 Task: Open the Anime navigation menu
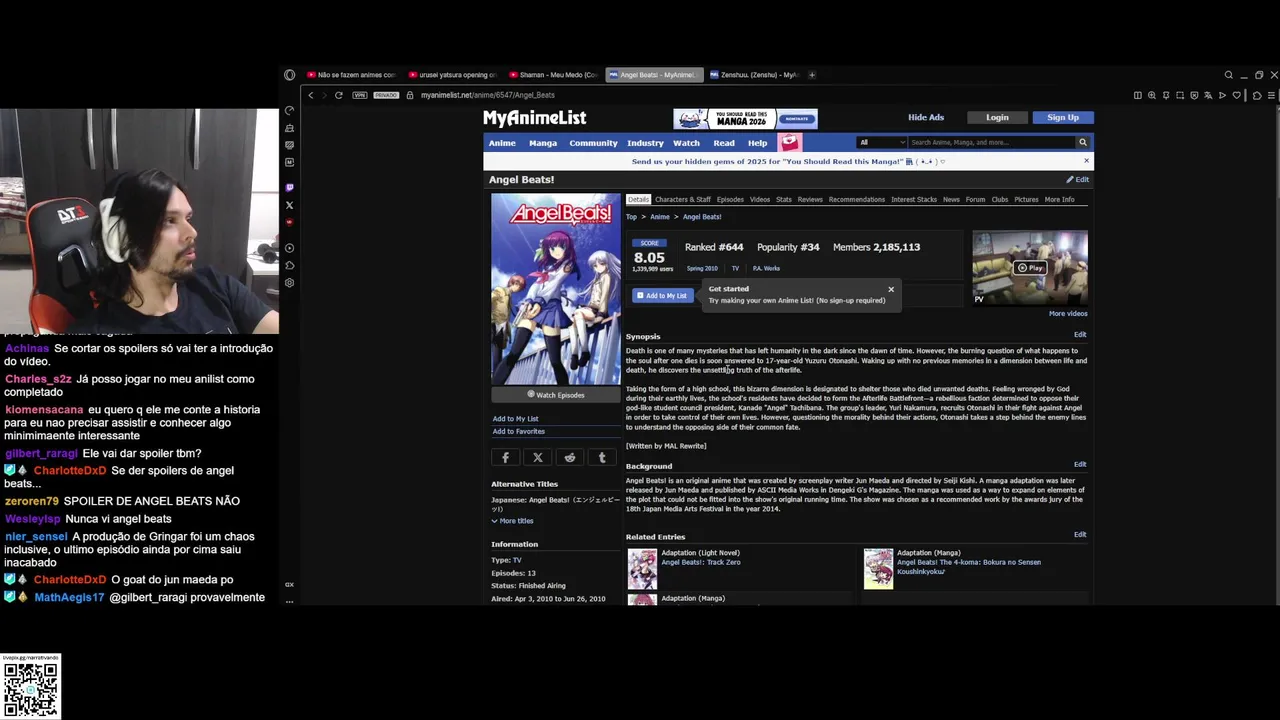coord(502,143)
